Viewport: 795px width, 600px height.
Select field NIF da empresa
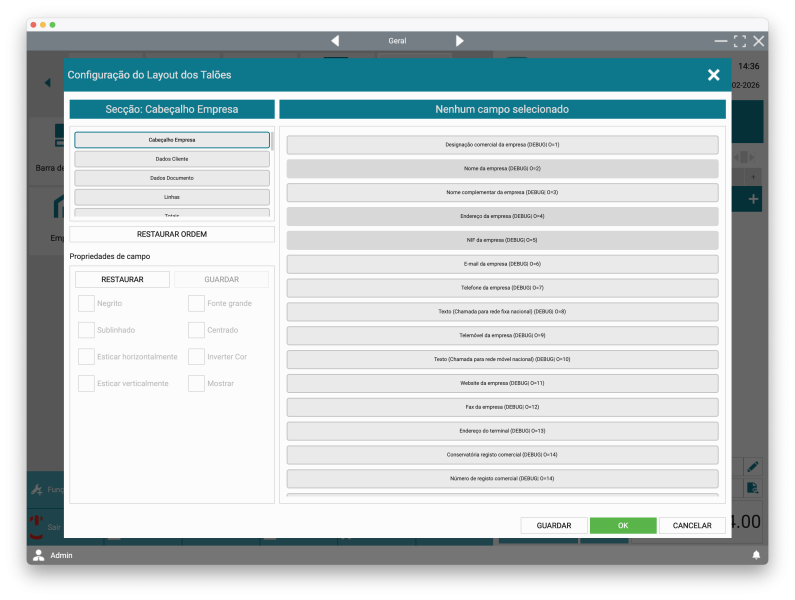tap(502, 240)
